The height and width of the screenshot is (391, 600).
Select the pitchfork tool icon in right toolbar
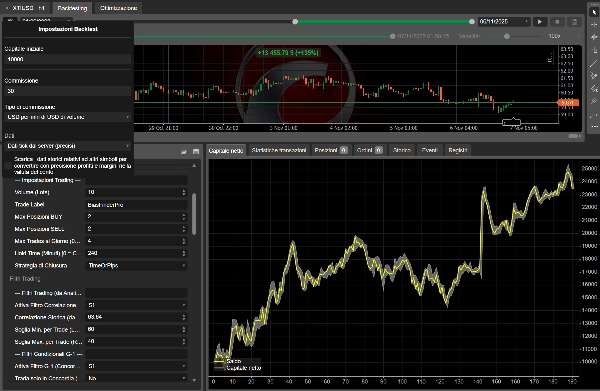(594, 101)
